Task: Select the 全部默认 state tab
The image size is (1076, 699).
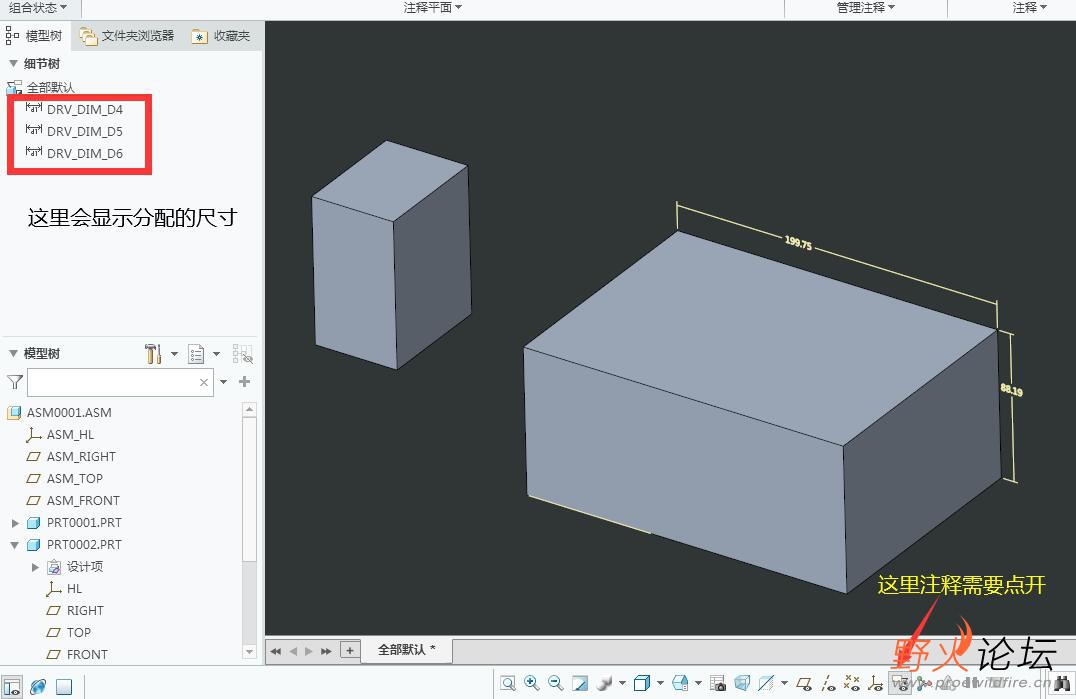Action: pyautogui.click(x=407, y=650)
